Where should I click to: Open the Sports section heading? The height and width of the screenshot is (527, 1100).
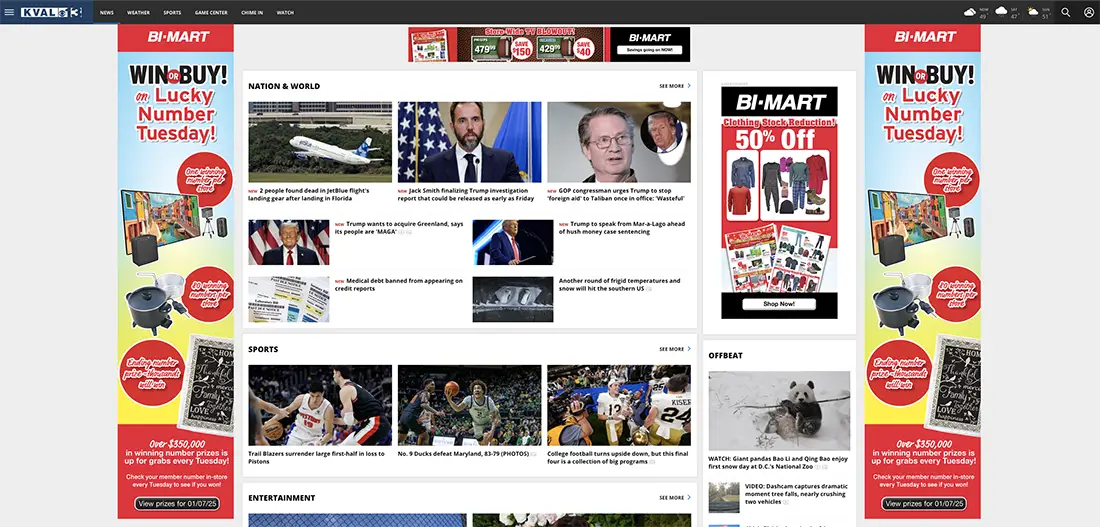pyautogui.click(x=263, y=349)
